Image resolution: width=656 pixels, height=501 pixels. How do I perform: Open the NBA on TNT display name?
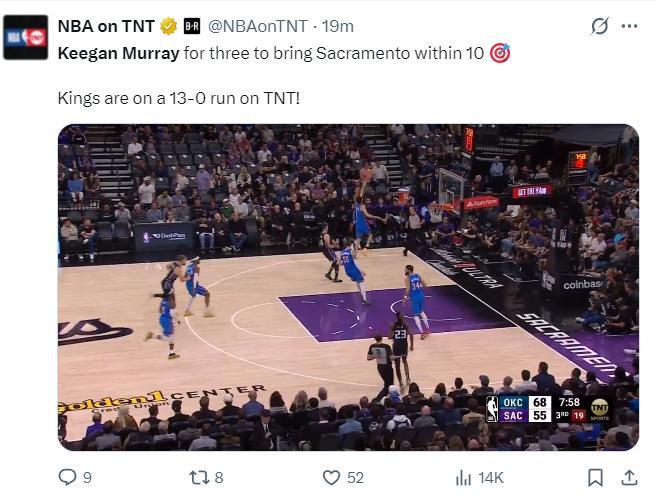106,26
